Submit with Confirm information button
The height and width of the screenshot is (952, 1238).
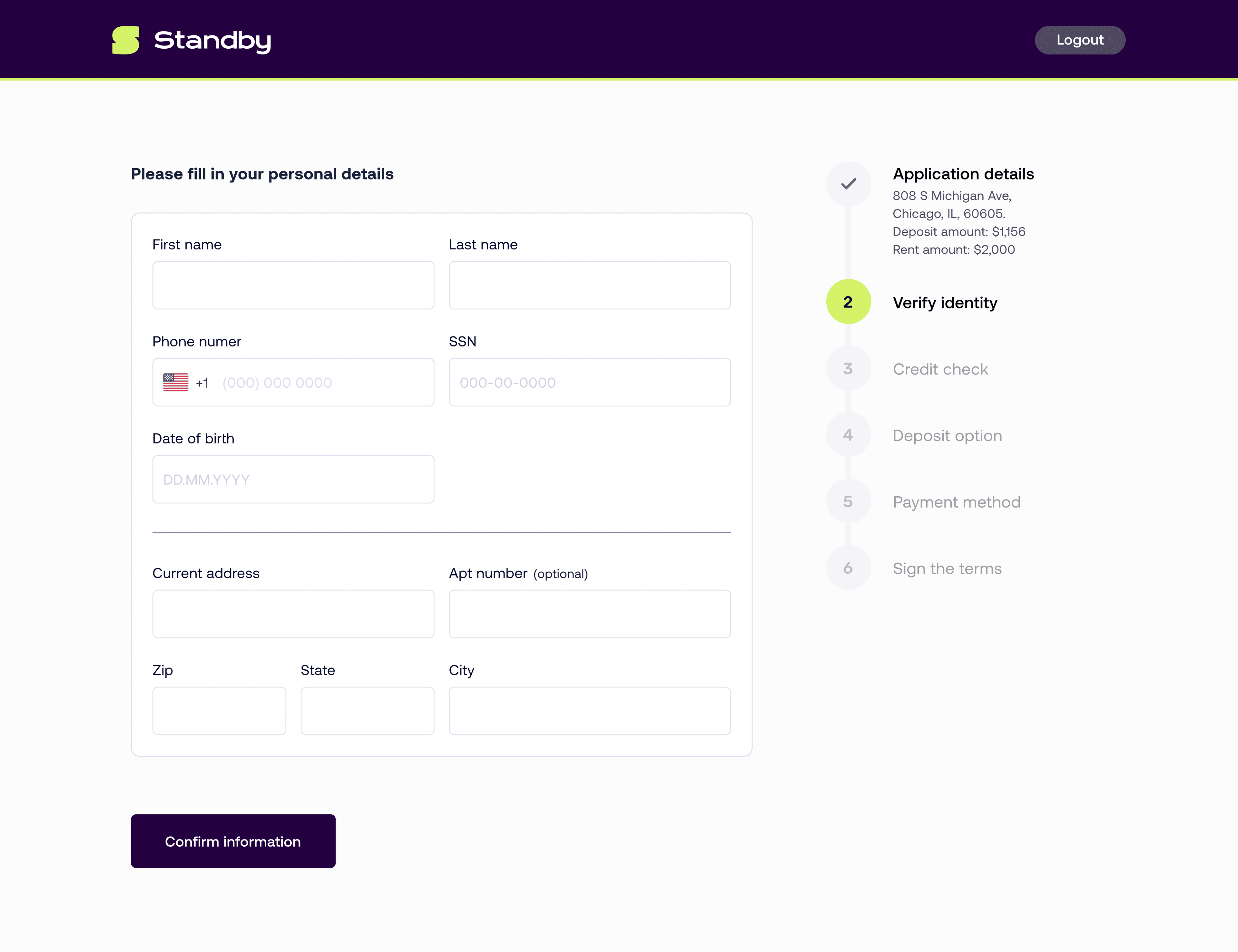tap(233, 841)
